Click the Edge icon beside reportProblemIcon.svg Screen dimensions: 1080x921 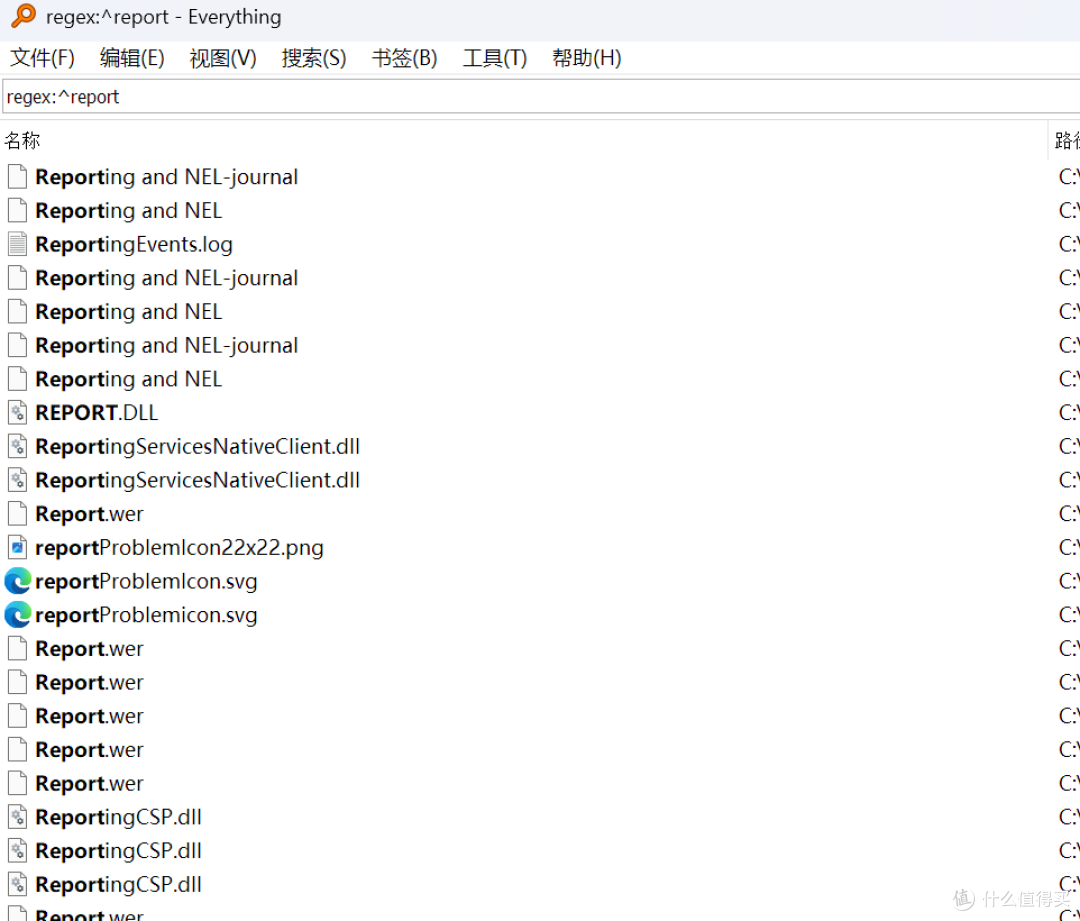coord(18,581)
